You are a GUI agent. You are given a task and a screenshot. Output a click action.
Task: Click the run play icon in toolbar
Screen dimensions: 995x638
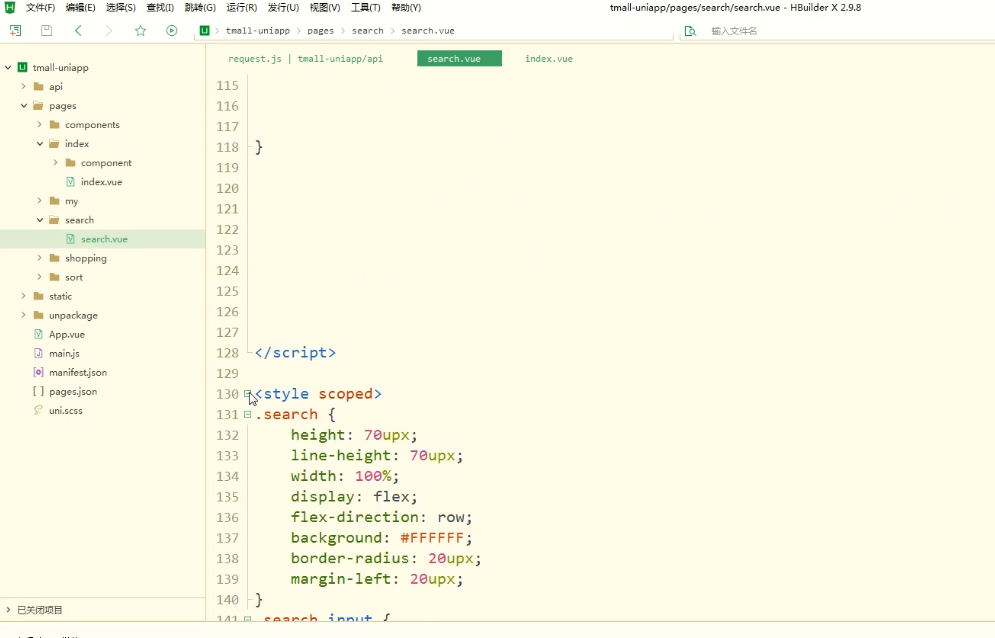(x=171, y=30)
